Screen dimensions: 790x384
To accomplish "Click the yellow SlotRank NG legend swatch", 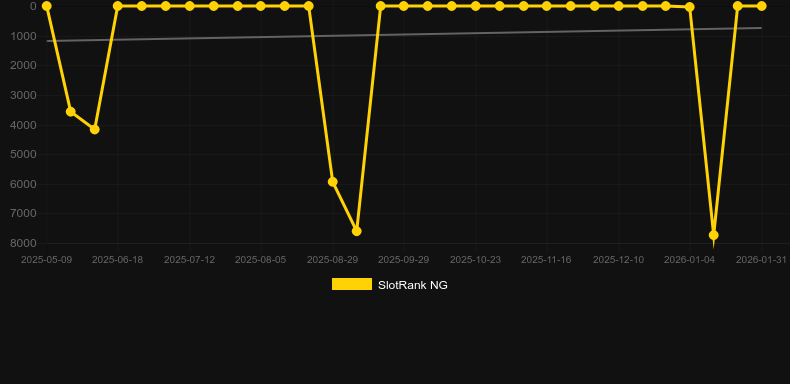I will point(352,284).
